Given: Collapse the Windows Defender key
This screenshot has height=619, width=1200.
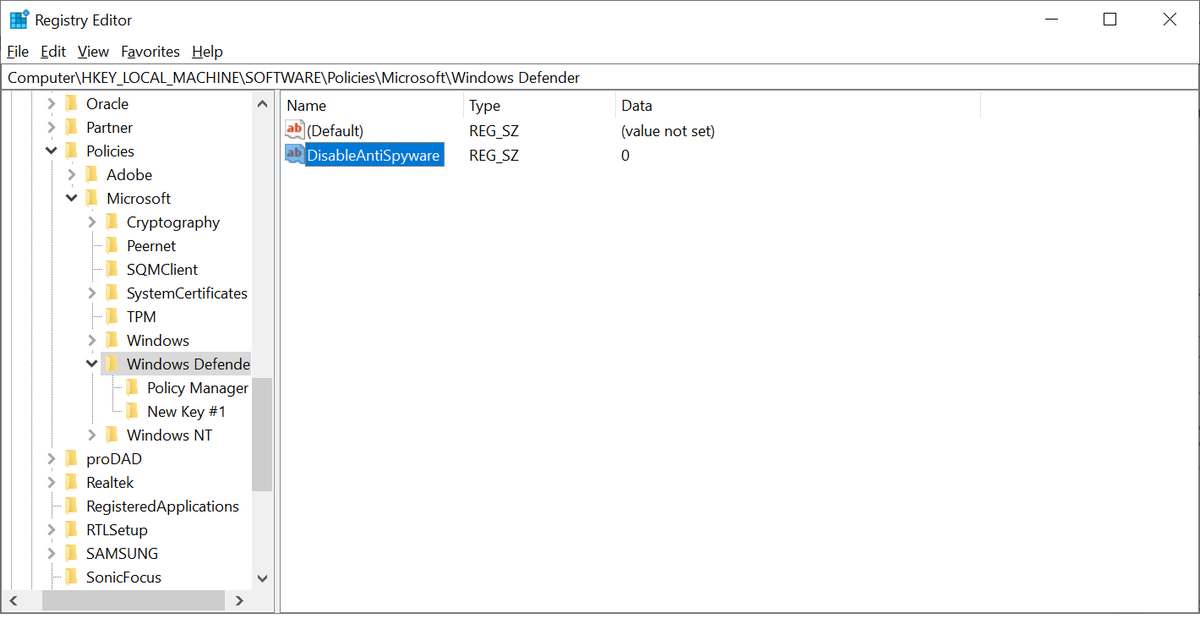Looking at the screenshot, I should coord(92,364).
